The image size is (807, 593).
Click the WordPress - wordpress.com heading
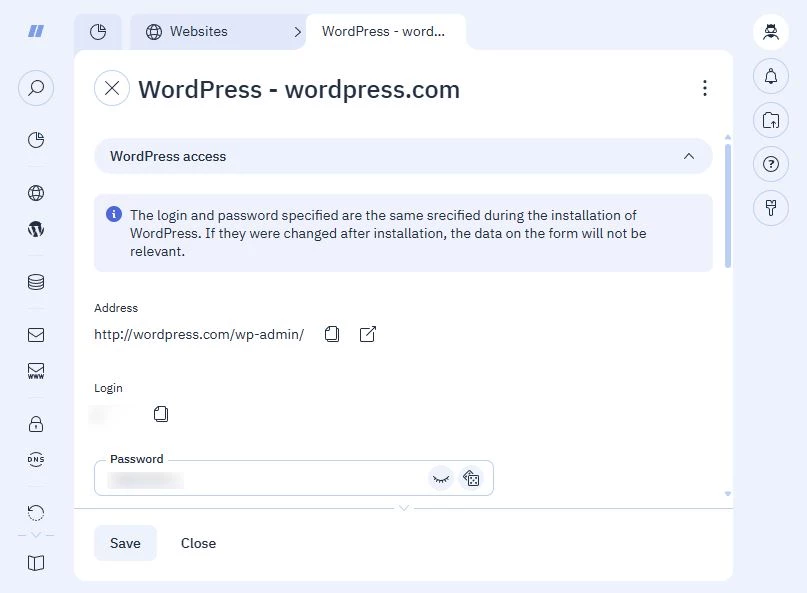[x=299, y=90]
